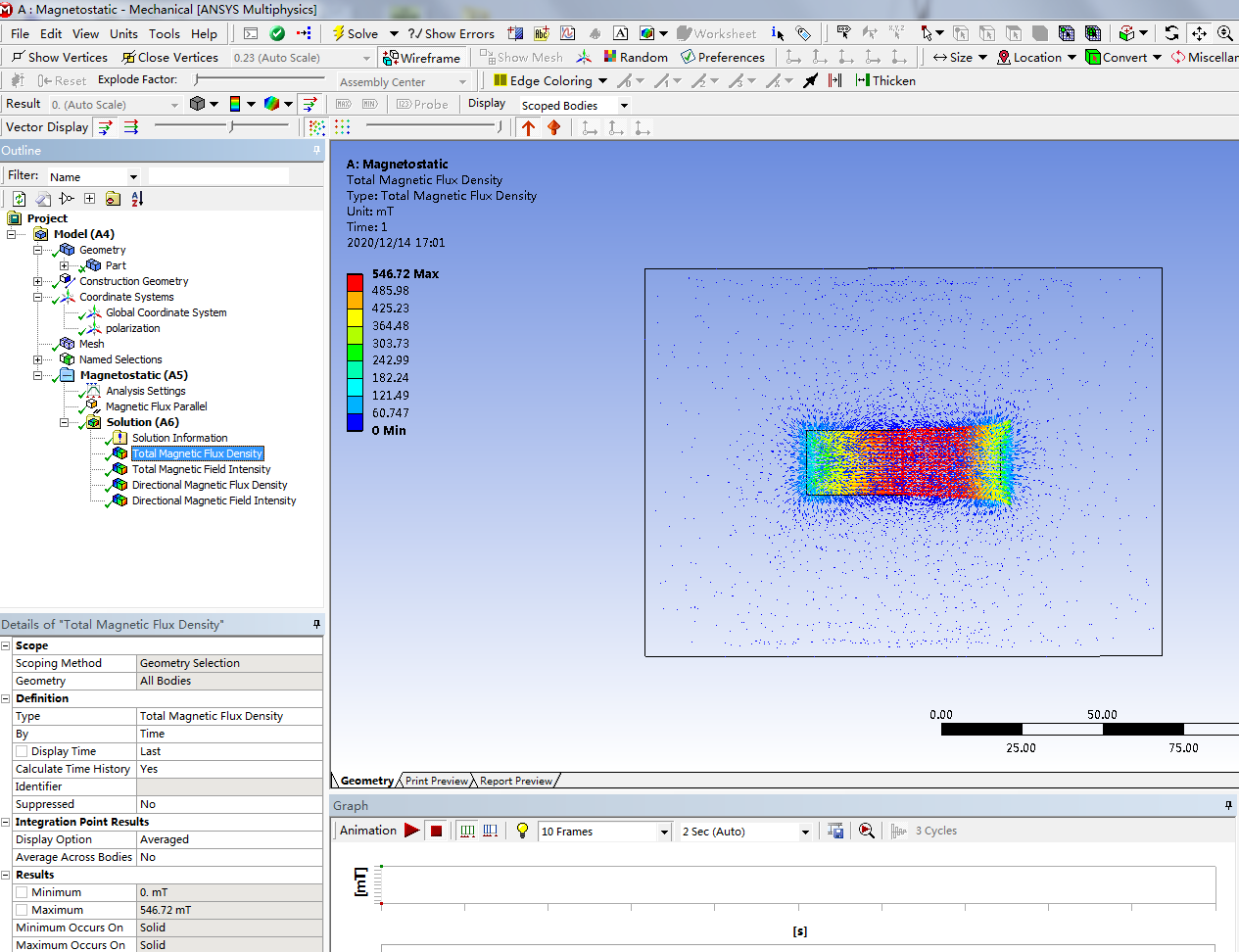Click the green checkmark toolbar icon
Viewport: 1239px width, 952px height.
click(277, 33)
